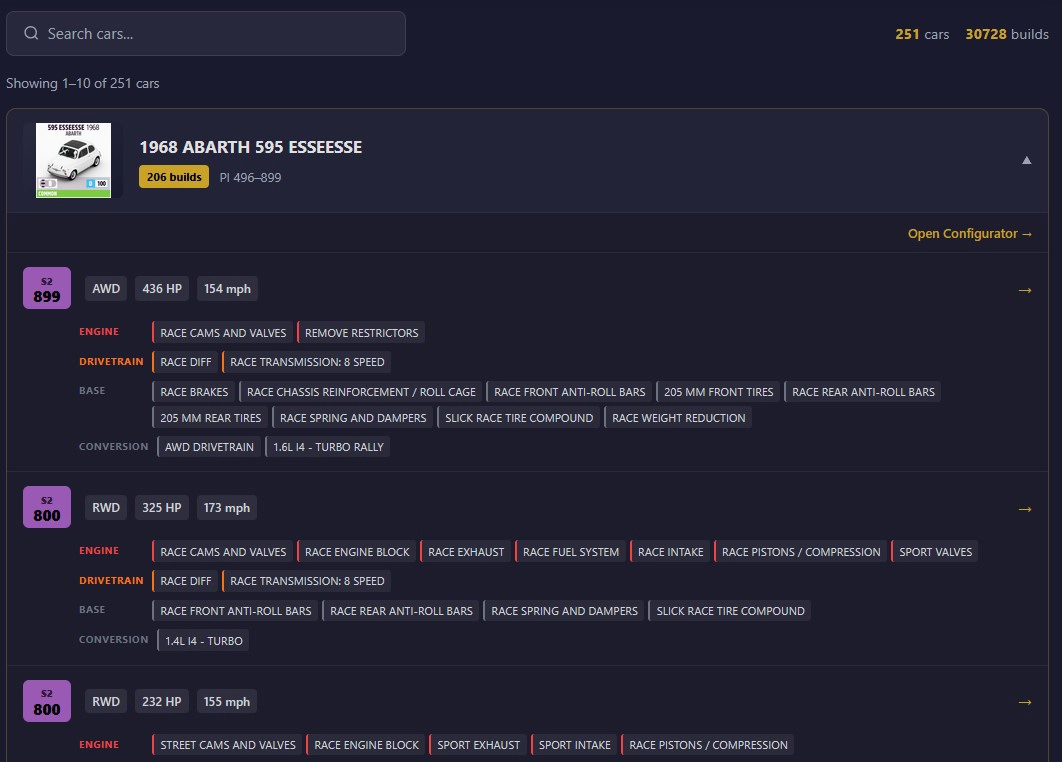Toggle the RACE CAMS AND VALVES part chip
Viewport: 1062px width, 762px height.
click(221, 331)
